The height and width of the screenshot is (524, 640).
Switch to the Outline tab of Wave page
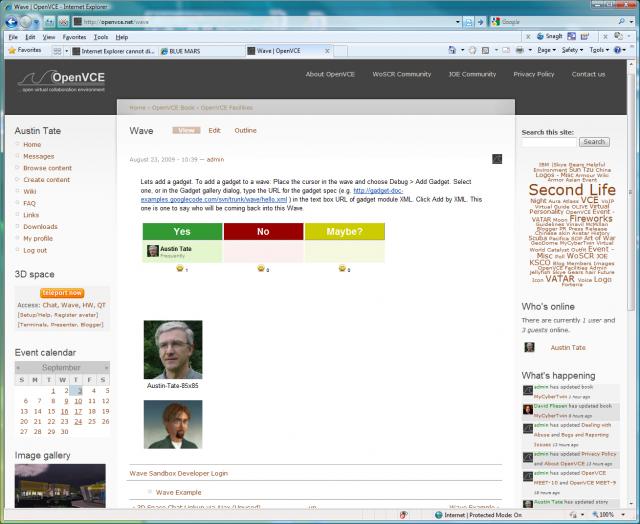click(x=245, y=131)
